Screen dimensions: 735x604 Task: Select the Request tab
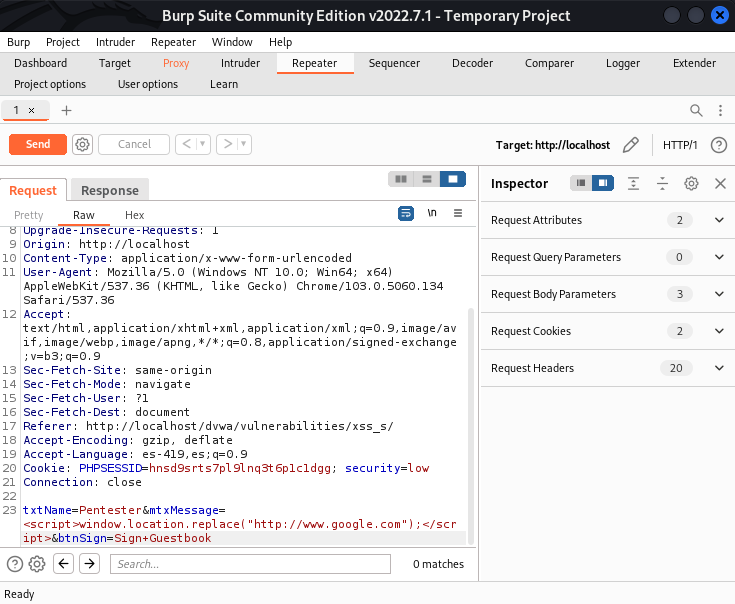tap(33, 190)
